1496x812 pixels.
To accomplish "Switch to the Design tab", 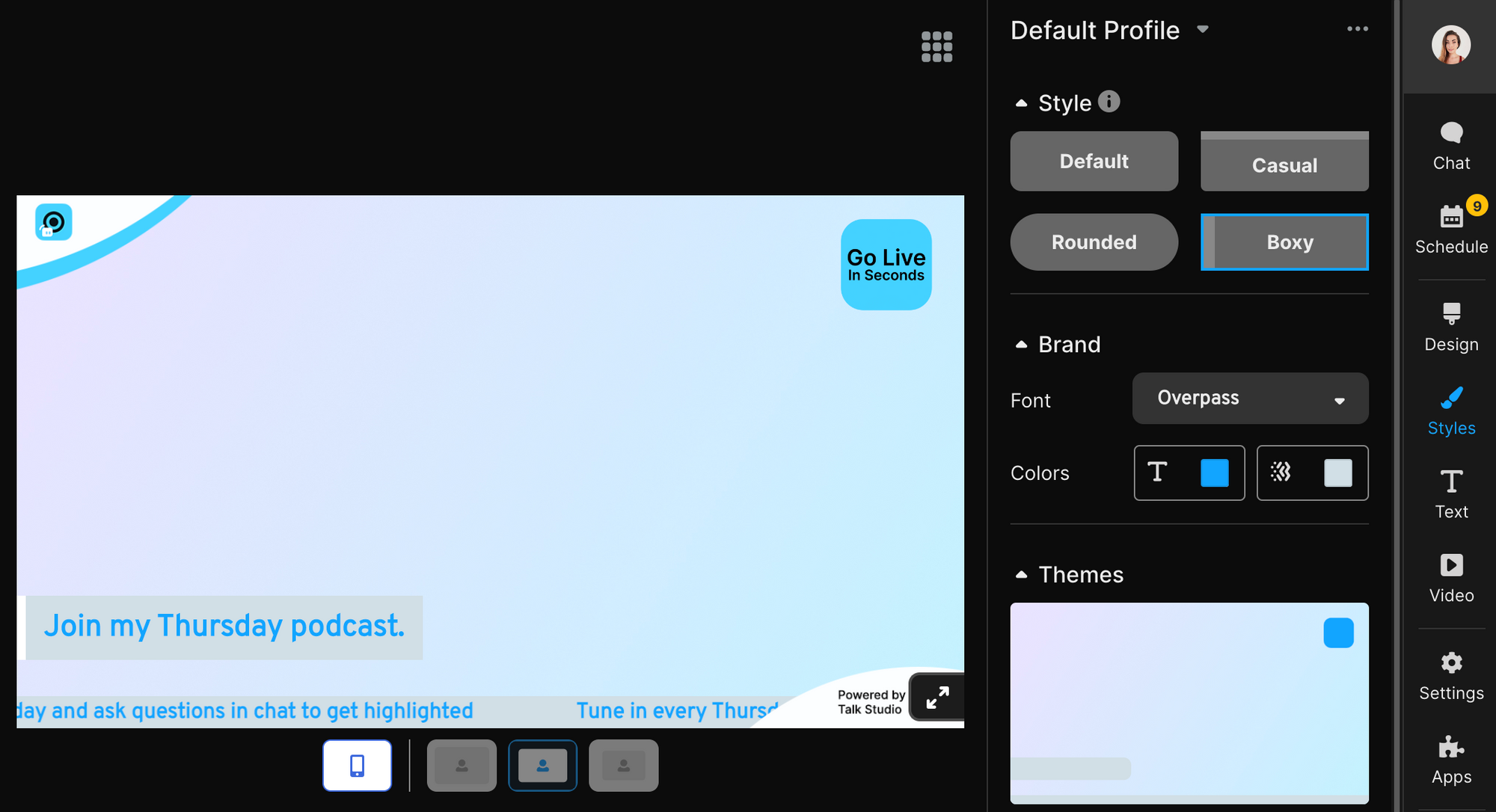I will [1451, 327].
